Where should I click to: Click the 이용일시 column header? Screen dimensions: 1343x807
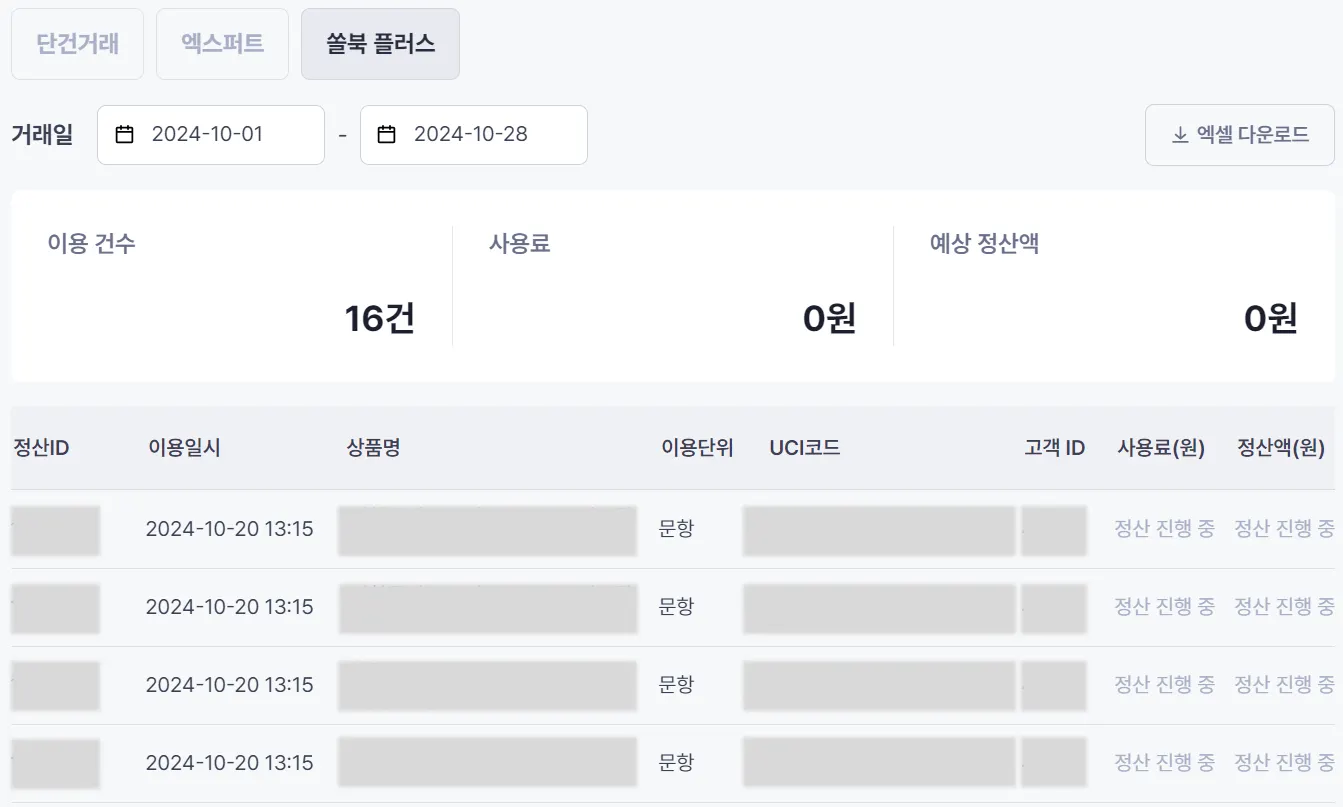[184, 448]
